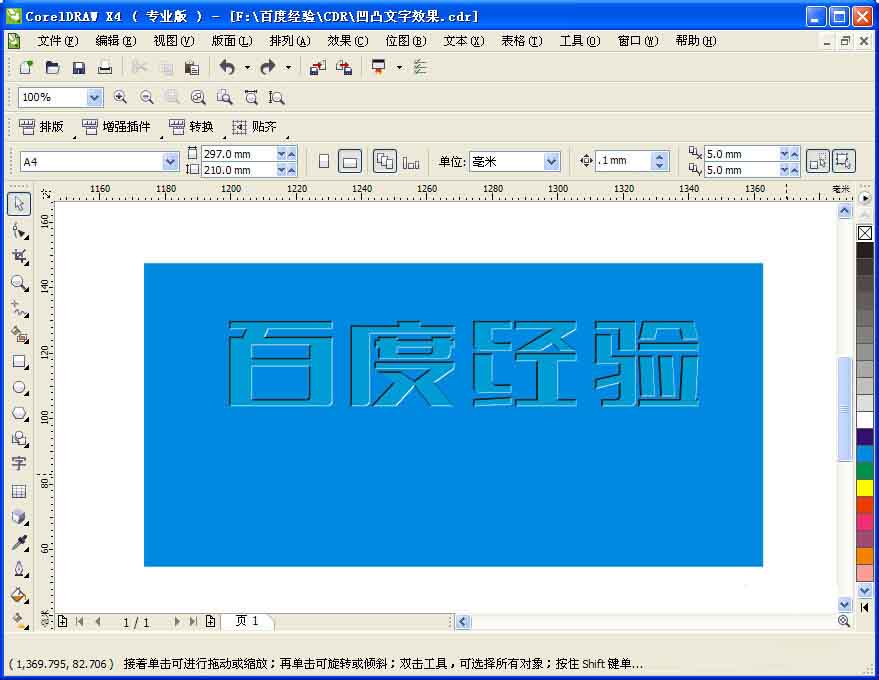This screenshot has height=680, width=879.
Task: Set landscape page orientation
Action: click(350, 161)
